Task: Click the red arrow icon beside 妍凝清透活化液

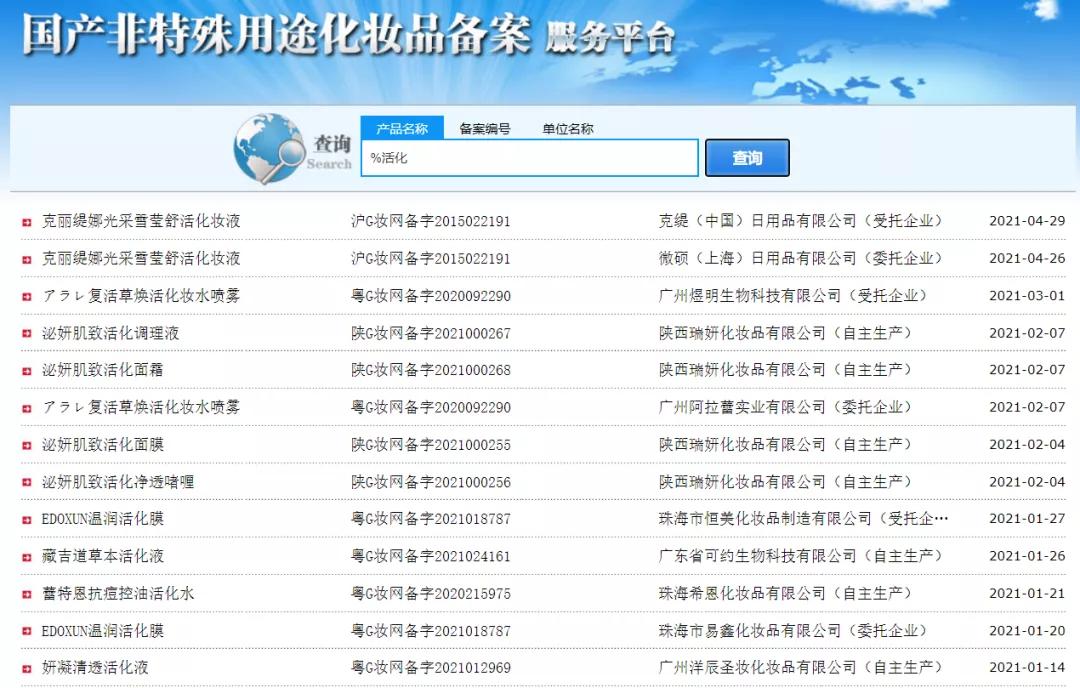Action: pyautogui.click(x=25, y=665)
